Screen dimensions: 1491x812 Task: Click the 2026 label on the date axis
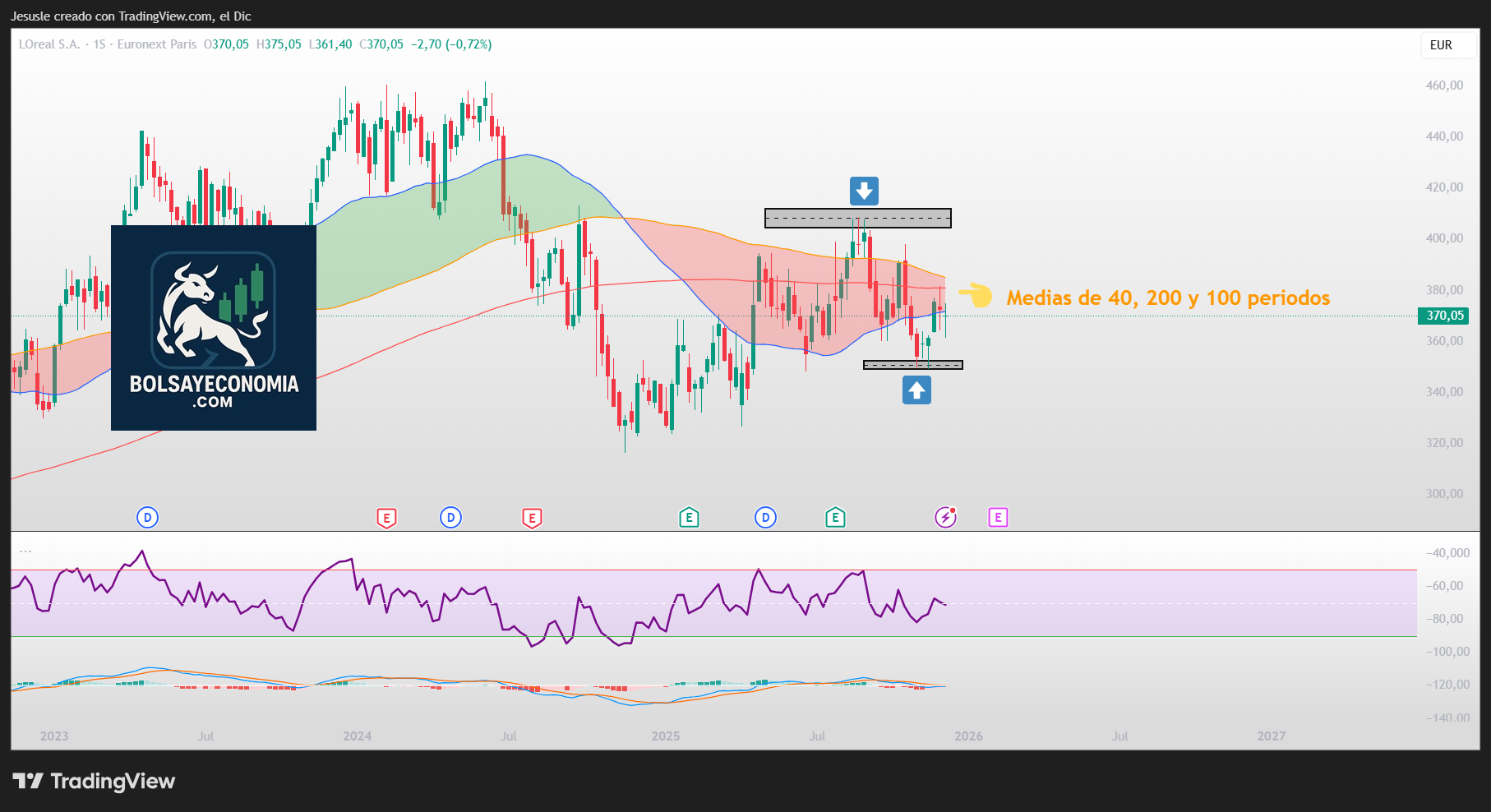968,736
